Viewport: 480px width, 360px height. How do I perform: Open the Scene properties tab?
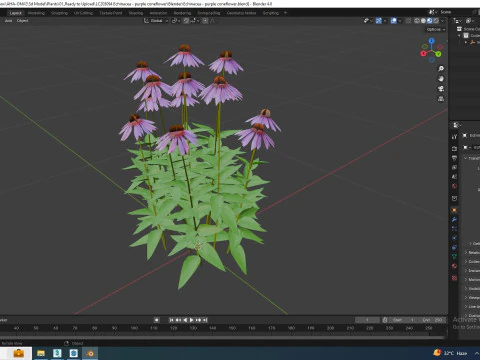pos(454,176)
